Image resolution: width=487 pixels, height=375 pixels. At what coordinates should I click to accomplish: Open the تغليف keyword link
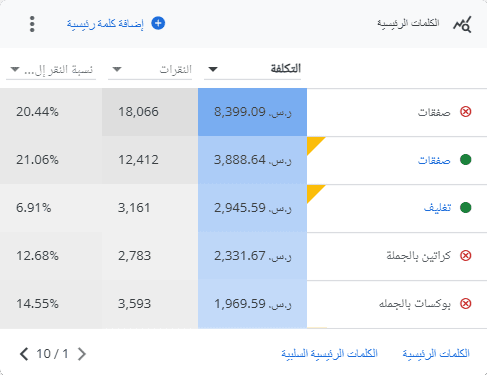pos(437,208)
